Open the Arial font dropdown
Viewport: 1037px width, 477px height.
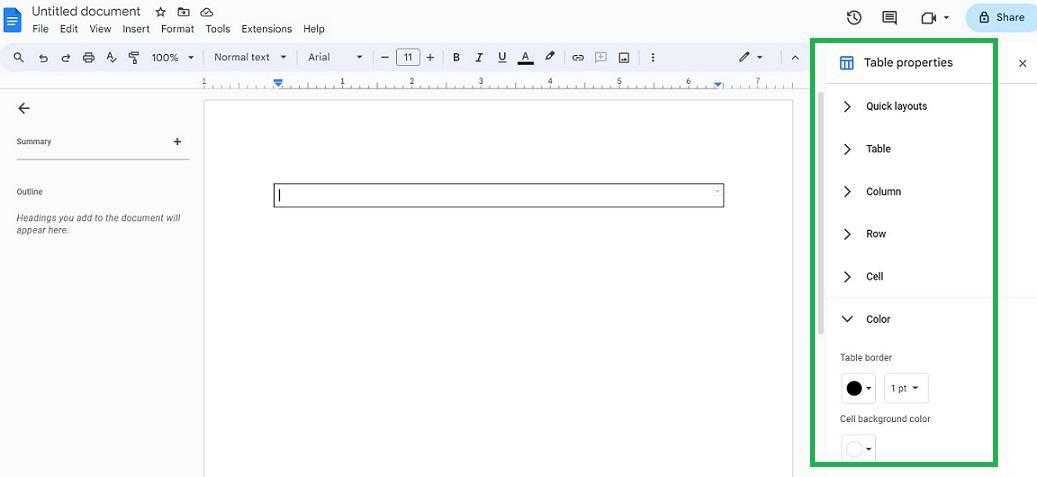[335, 58]
